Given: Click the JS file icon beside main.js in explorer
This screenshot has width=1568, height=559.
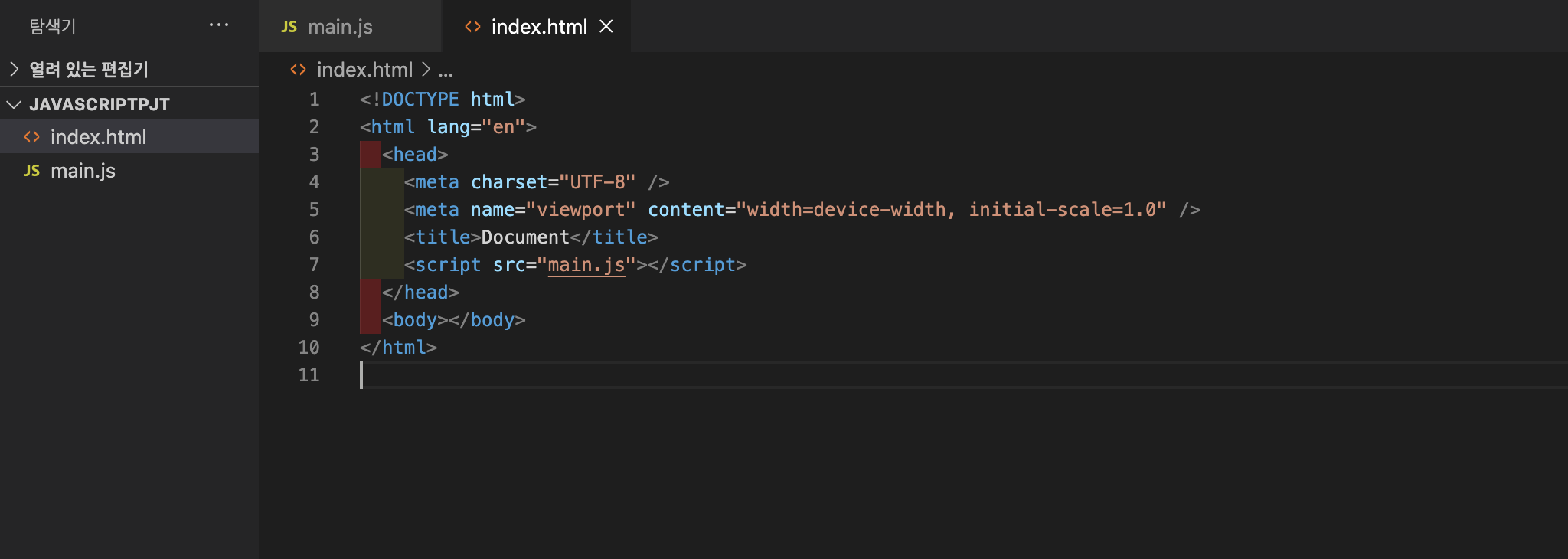Looking at the screenshot, I should coord(31,171).
